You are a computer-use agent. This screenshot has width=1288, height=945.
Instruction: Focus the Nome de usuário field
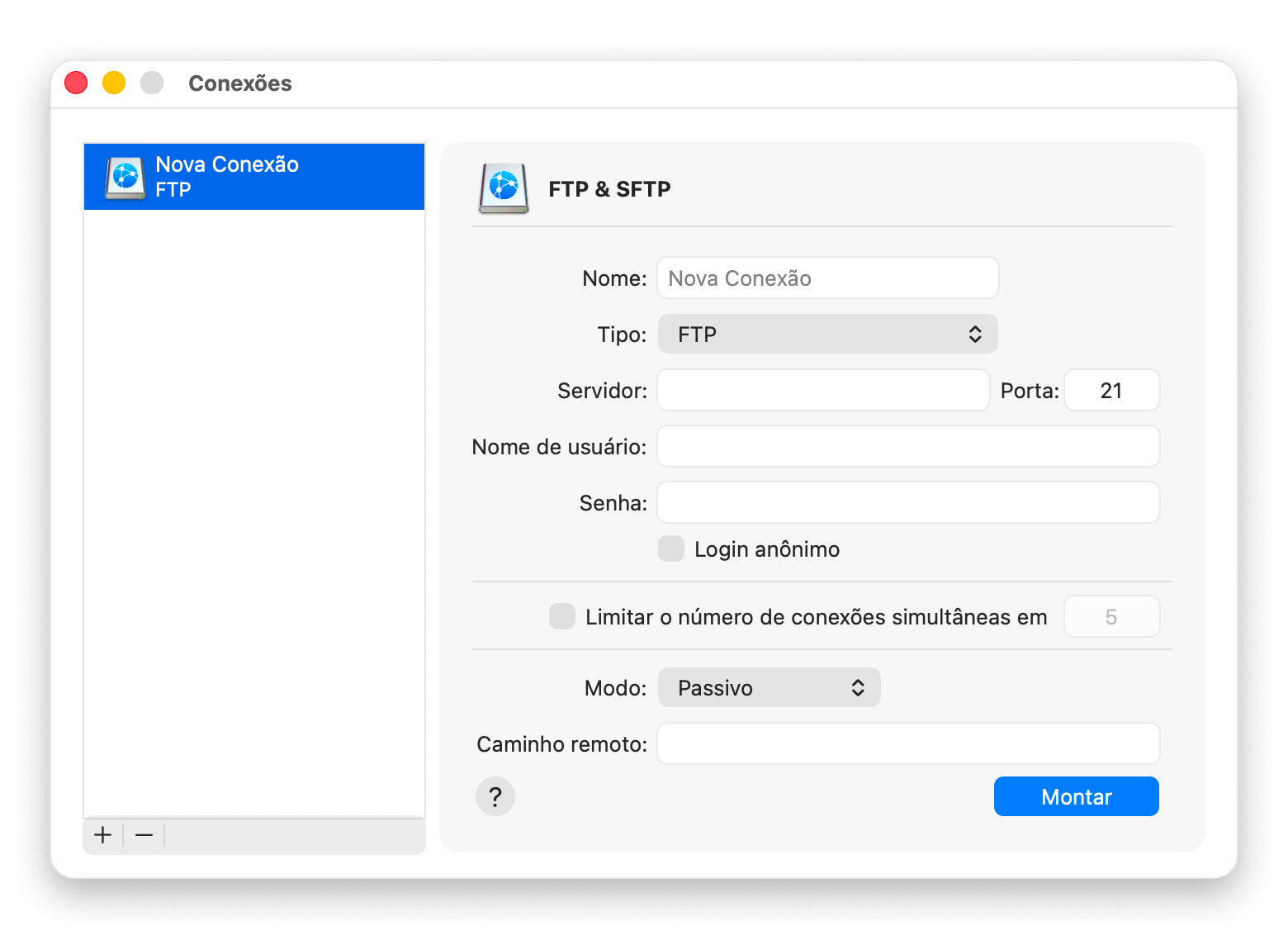click(x=908, y=446)
